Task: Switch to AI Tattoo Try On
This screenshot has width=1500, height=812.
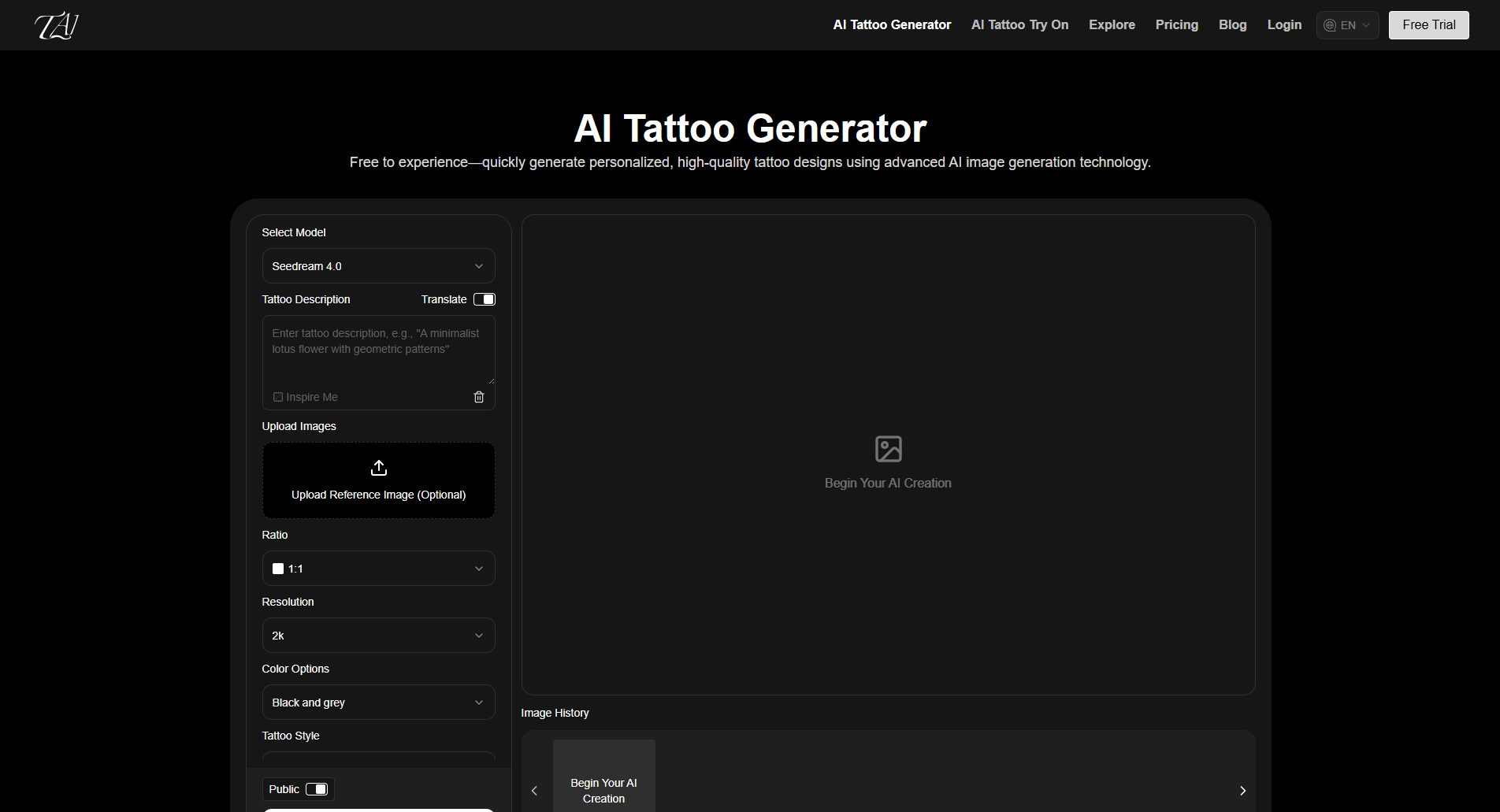Action: [1019, 24]
